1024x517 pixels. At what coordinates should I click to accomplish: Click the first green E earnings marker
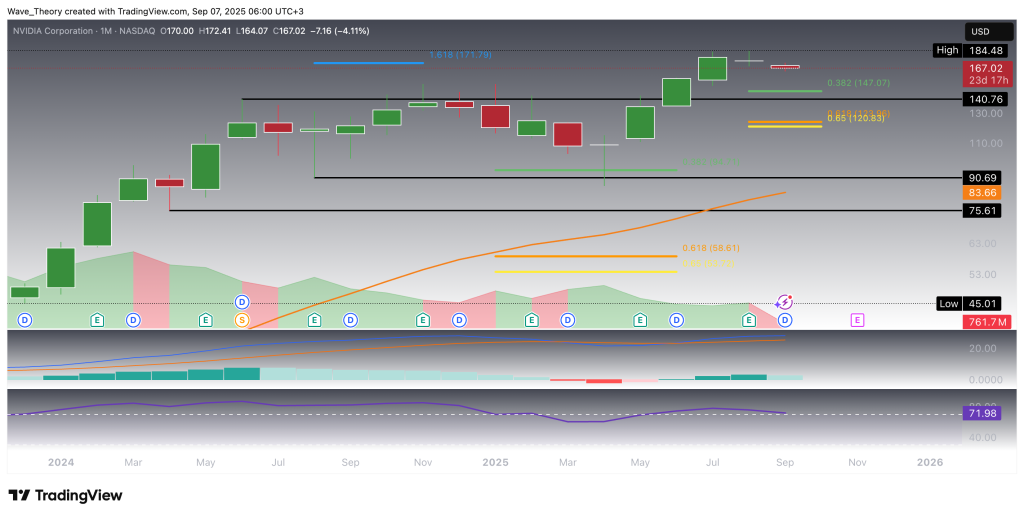coord(97,320)
